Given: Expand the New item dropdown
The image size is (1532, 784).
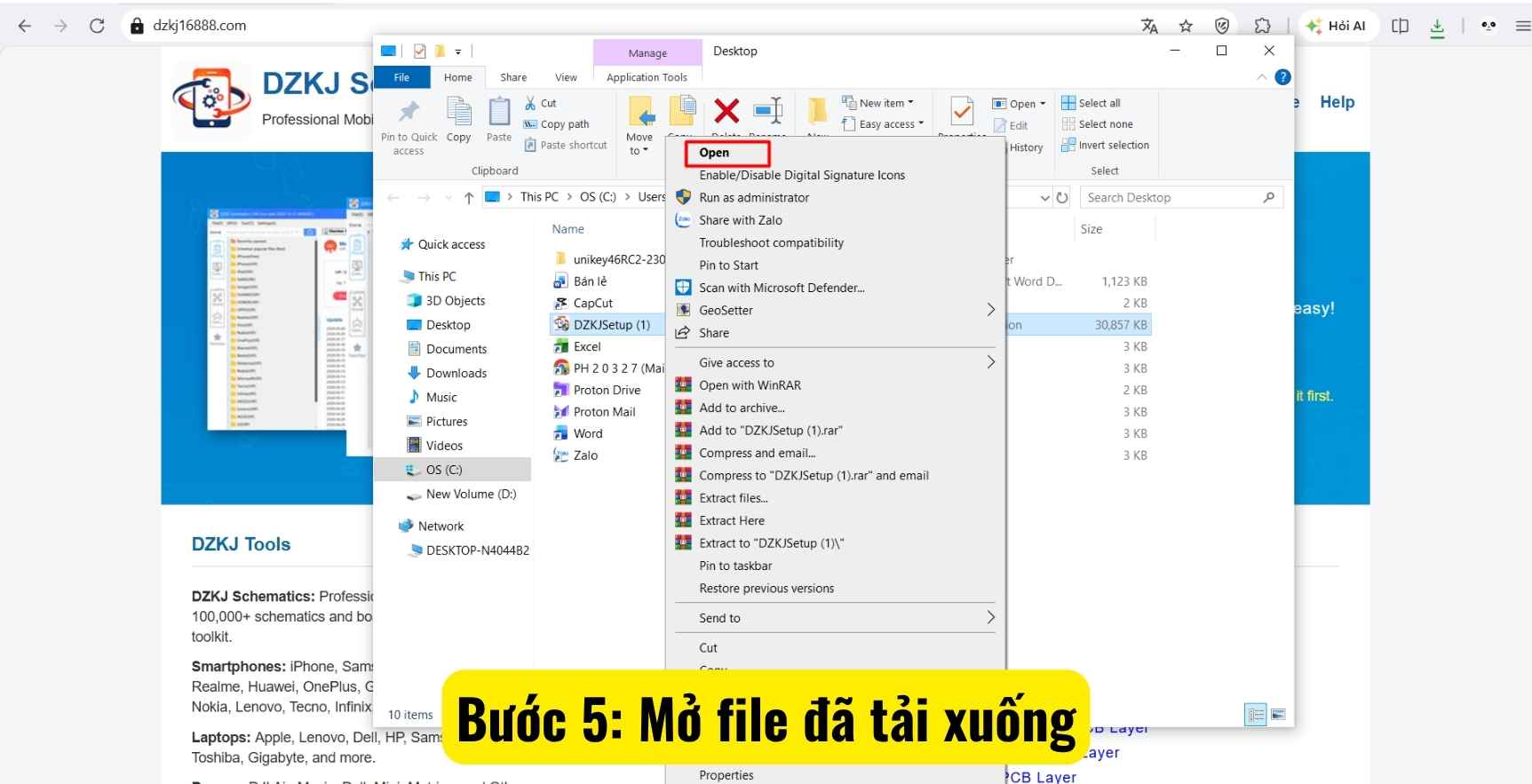Looking at the screenshot, I should pyautogui.click(x=910, y=103).
